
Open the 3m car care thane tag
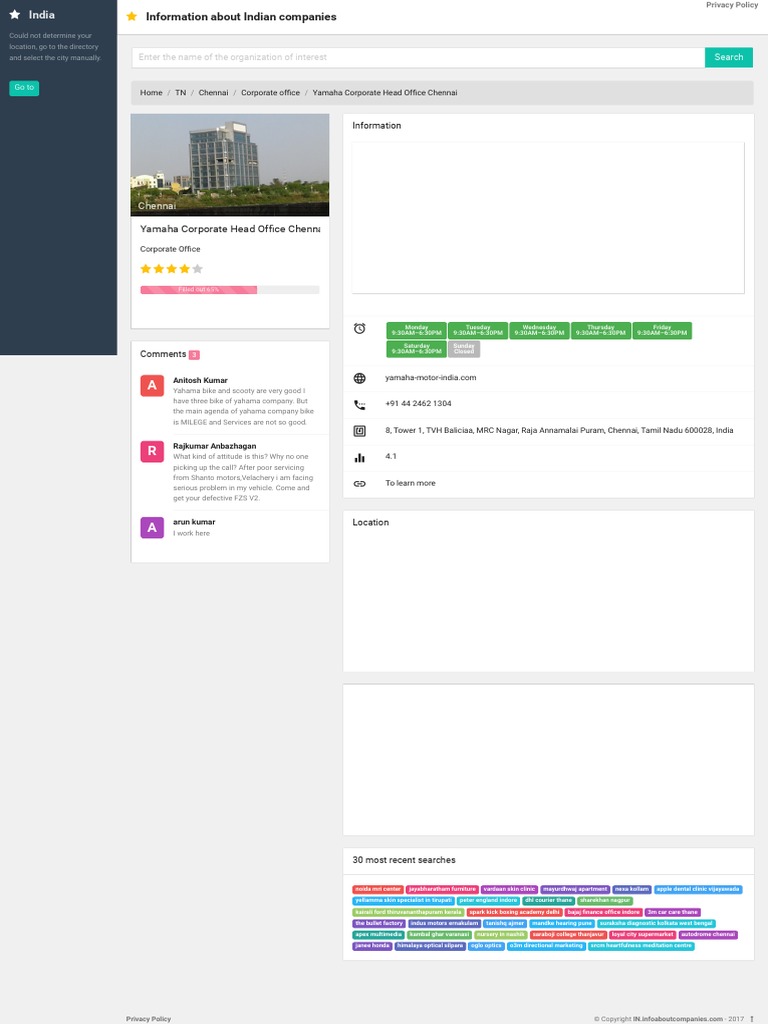pyautogui.click(x=673, y=912)
